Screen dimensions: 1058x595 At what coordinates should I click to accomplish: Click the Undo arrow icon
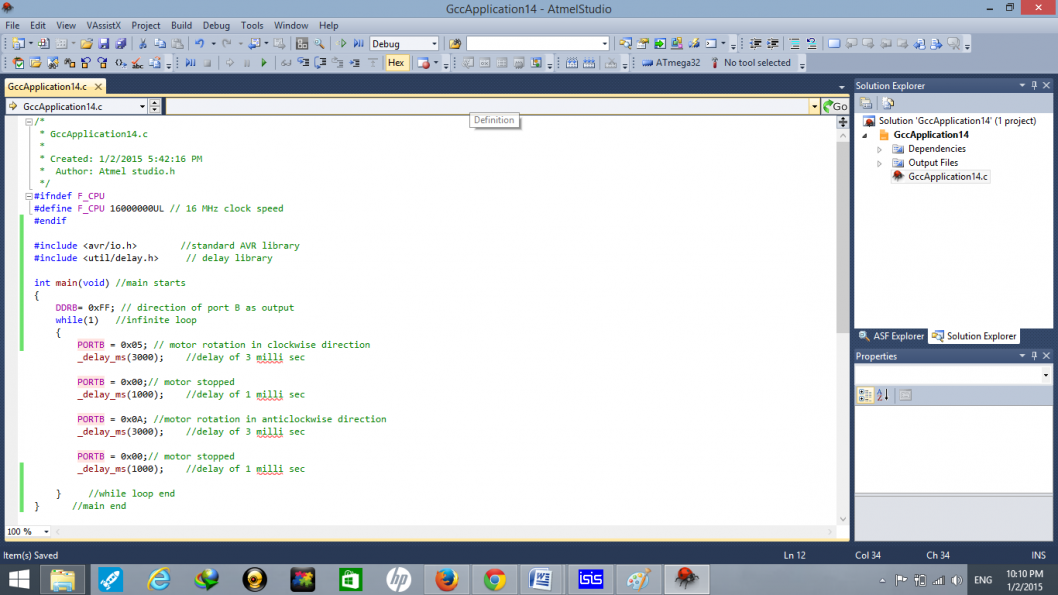click(200, 44)
